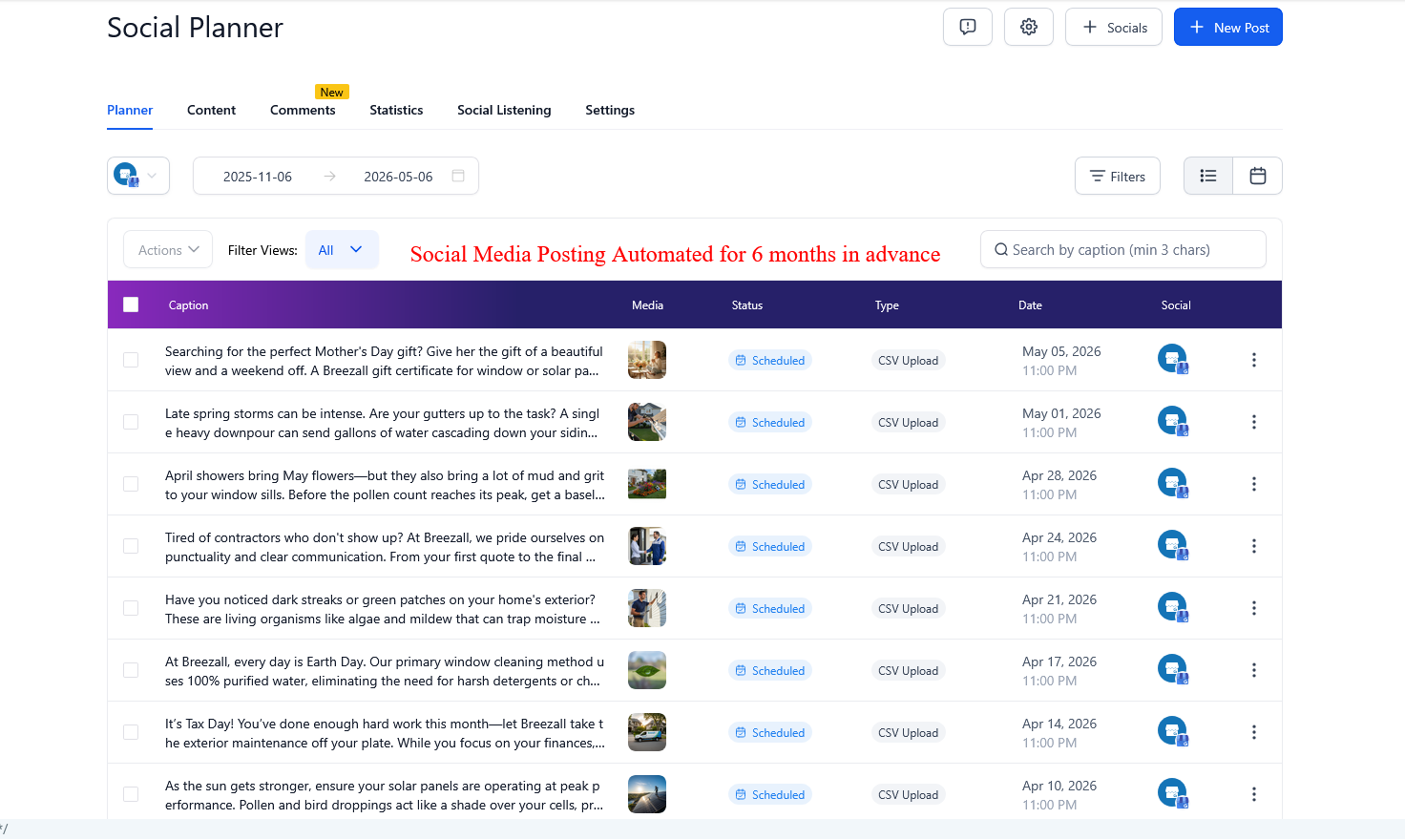Image resolution: width=1405 pixels, height=840 pixels.
Task: Click start date 2025-11-06 field
Action: [x=258, y=177]
